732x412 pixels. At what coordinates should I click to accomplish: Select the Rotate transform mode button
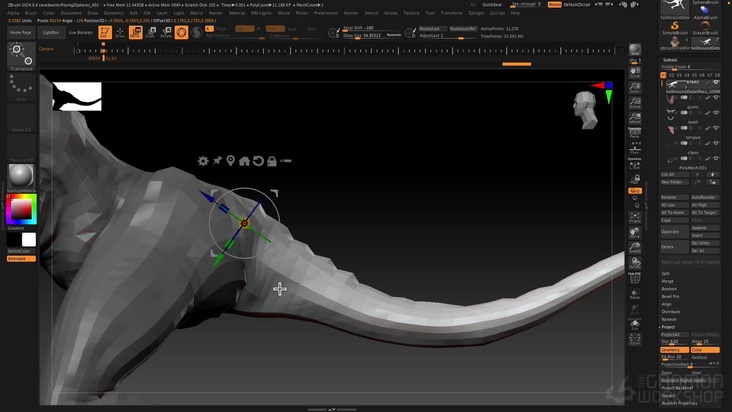pos(166,32)
